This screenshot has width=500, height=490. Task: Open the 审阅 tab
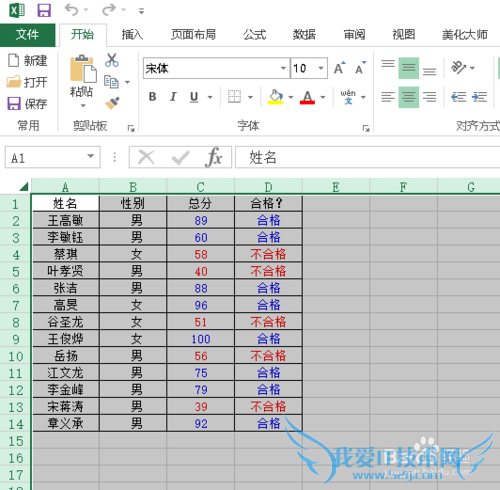[x=354, y=35]
